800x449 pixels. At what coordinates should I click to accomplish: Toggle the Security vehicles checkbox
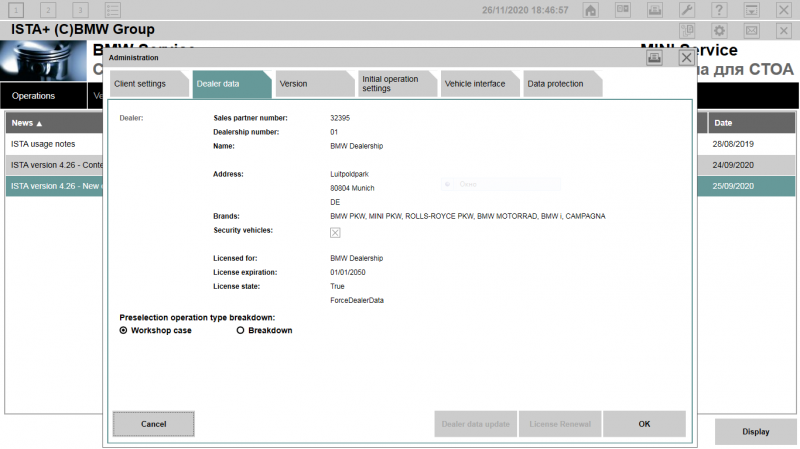click(x=335, y=233)
